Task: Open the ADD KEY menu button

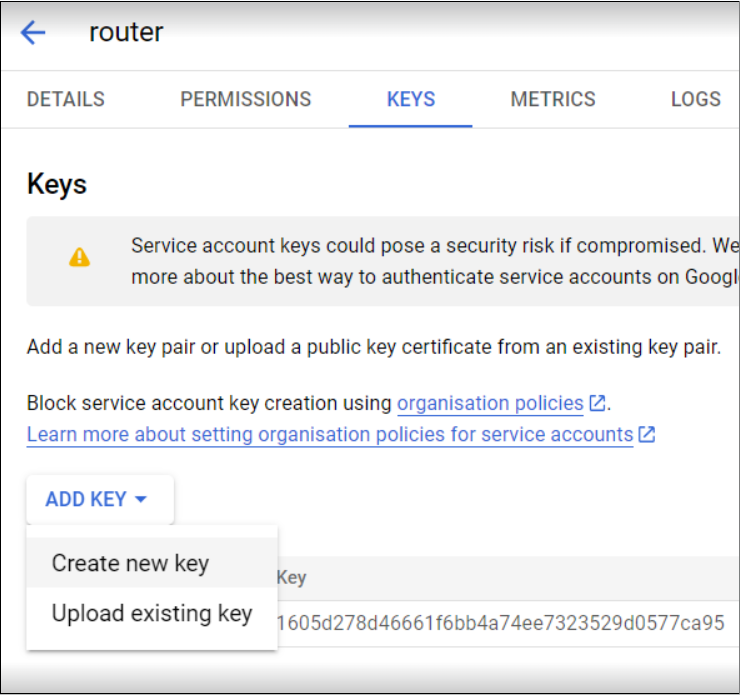Action: click(x=100, y=499)
